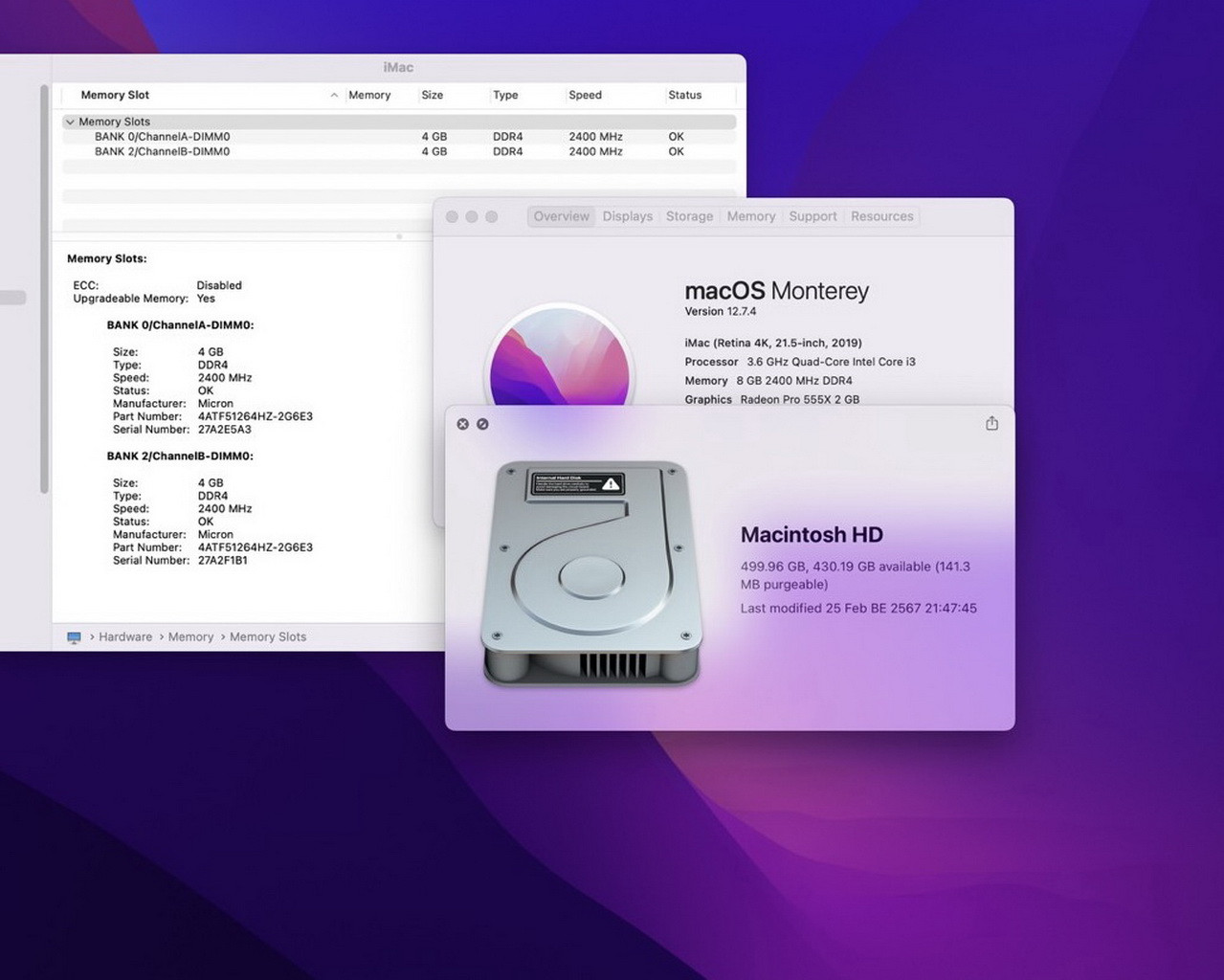
Task: Click 'iMac (Retina 4K, 21.5-inch, 2019)' text
Action: (773, 343)
